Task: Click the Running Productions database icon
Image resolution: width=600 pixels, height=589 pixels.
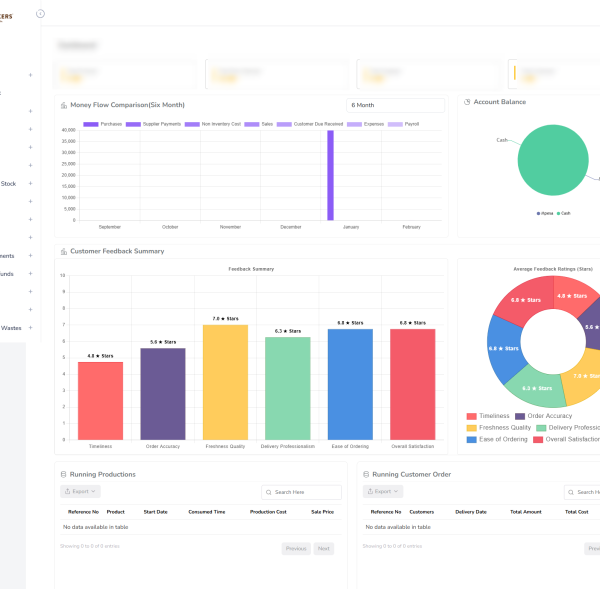Action: (64, 474)
